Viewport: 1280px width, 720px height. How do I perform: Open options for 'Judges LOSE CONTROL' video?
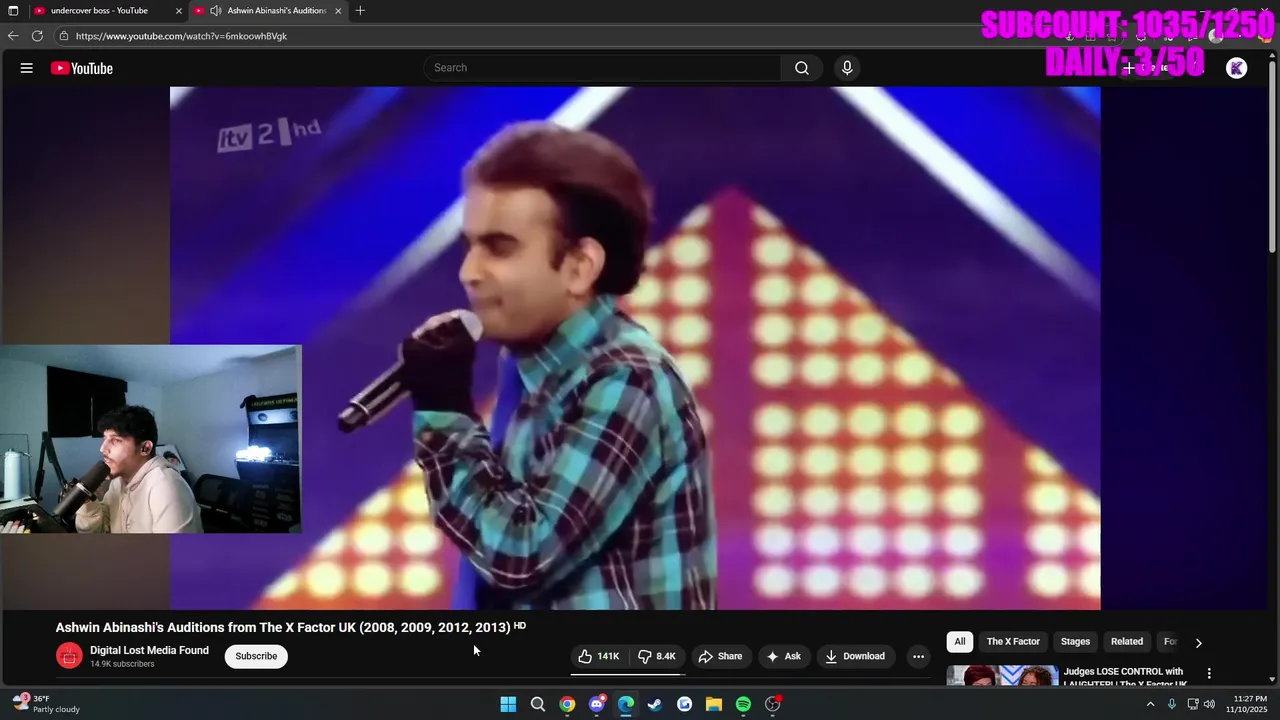[x=1209, y=673]
